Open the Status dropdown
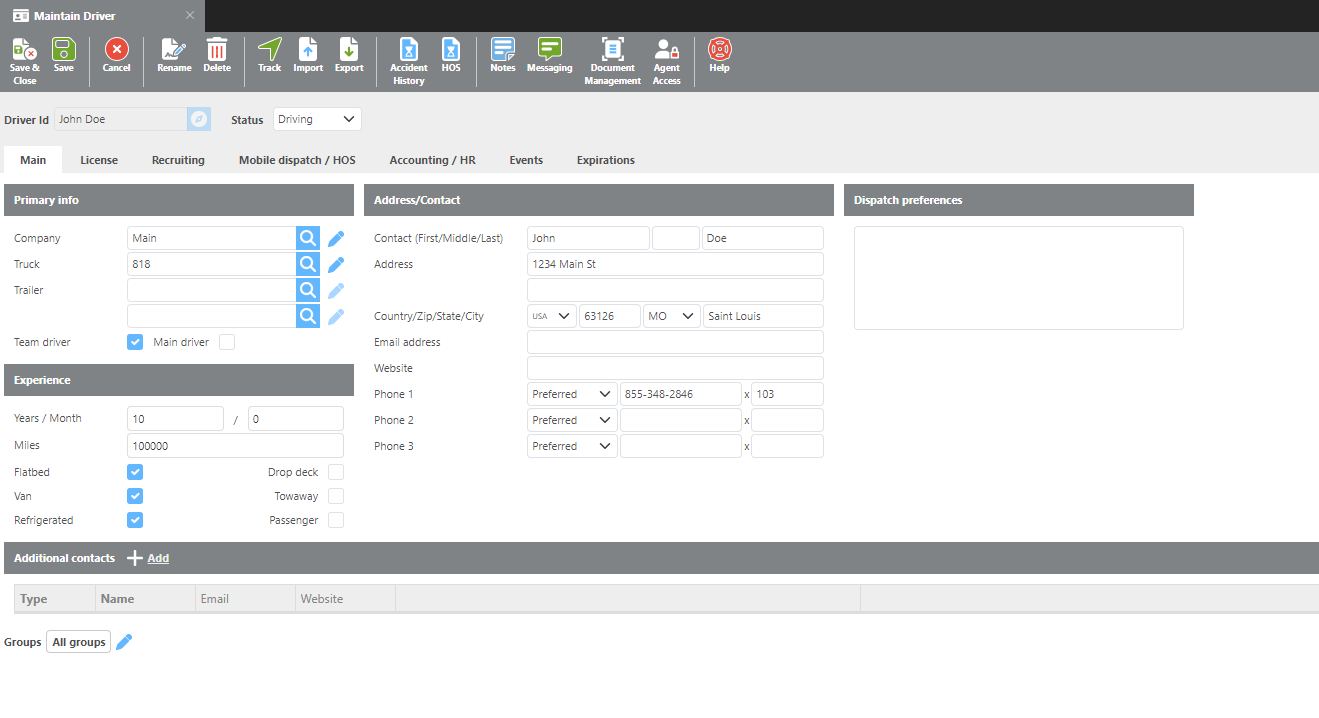This screenshot has height=718, width=1319. (x=317, y=119)
